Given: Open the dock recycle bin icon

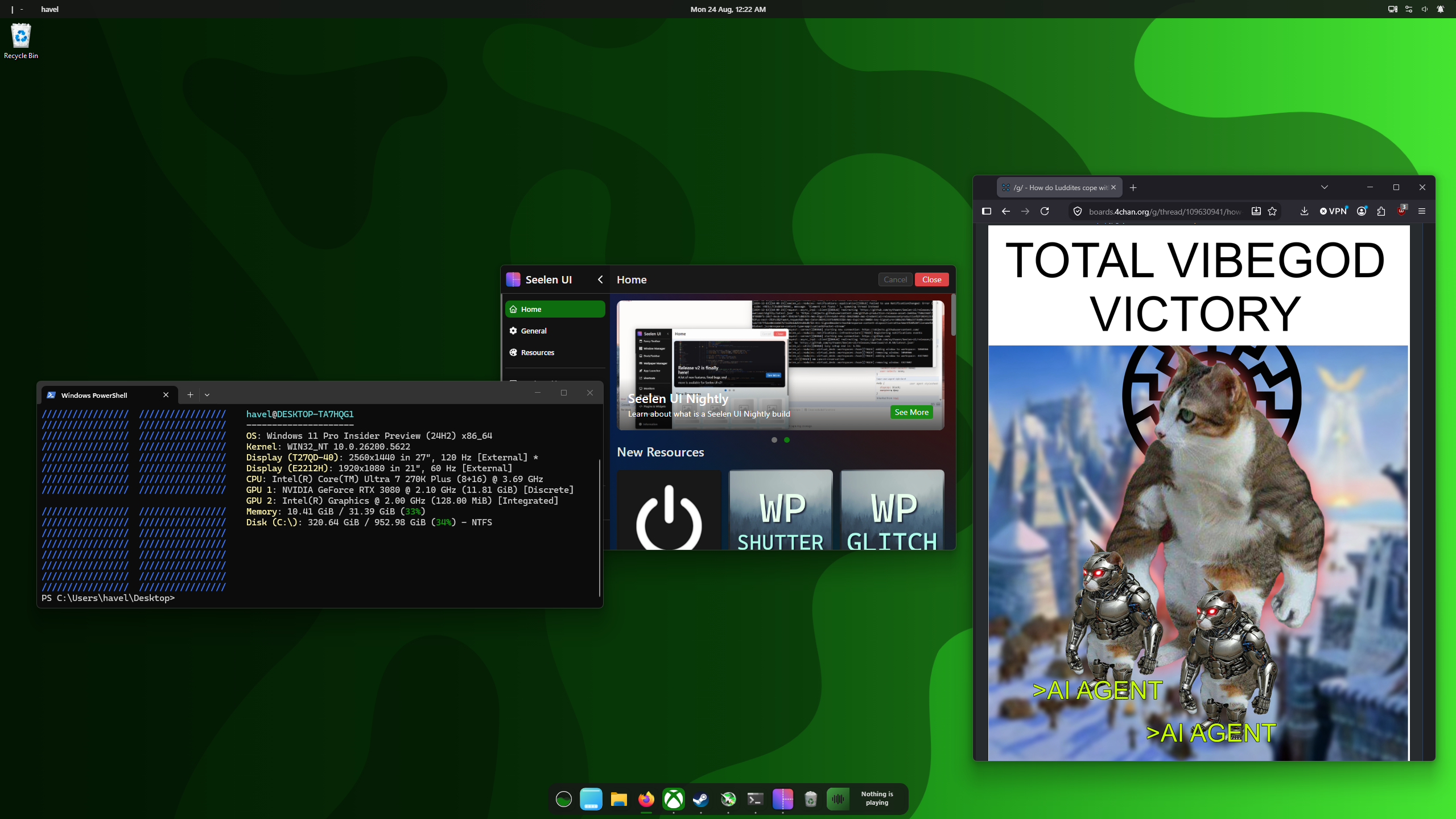Looking at the screenshot, I should [810, 800].
